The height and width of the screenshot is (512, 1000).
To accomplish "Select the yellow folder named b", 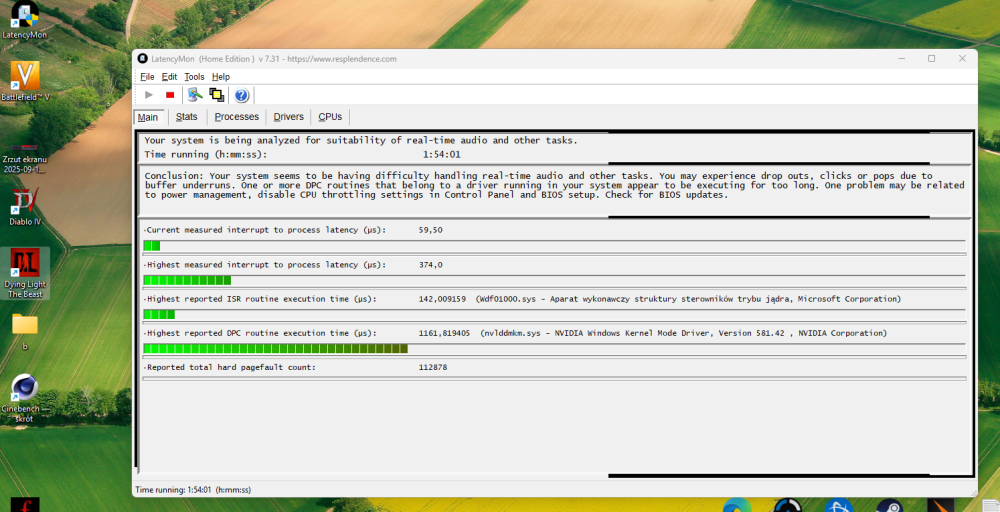I will [x=25, y=325].
